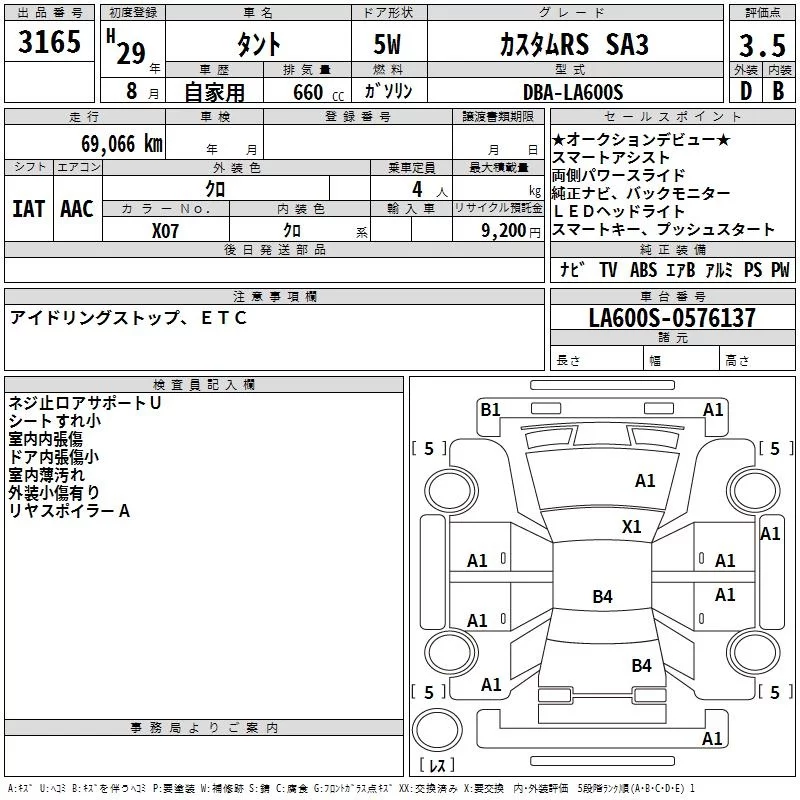Select the car name タント
The height and width of the screenshot is (800, 800).
(258, 44)
